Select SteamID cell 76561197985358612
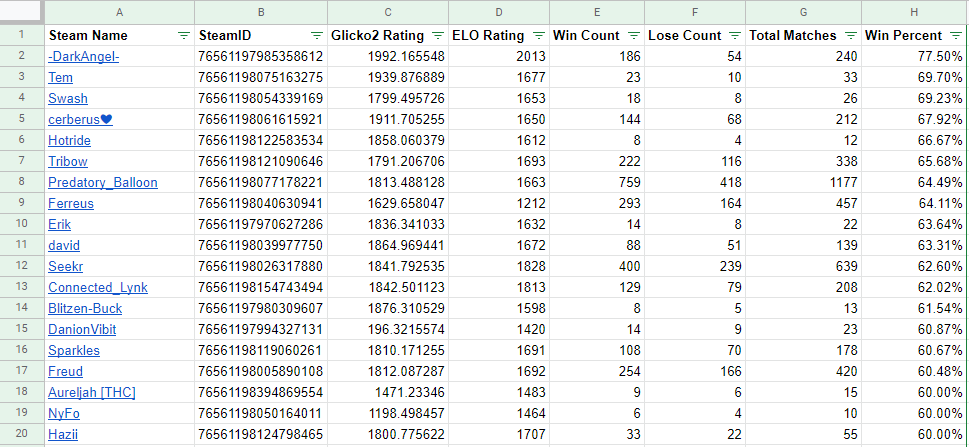This screenshot has width=969, height=447. [x=261, y=56]
